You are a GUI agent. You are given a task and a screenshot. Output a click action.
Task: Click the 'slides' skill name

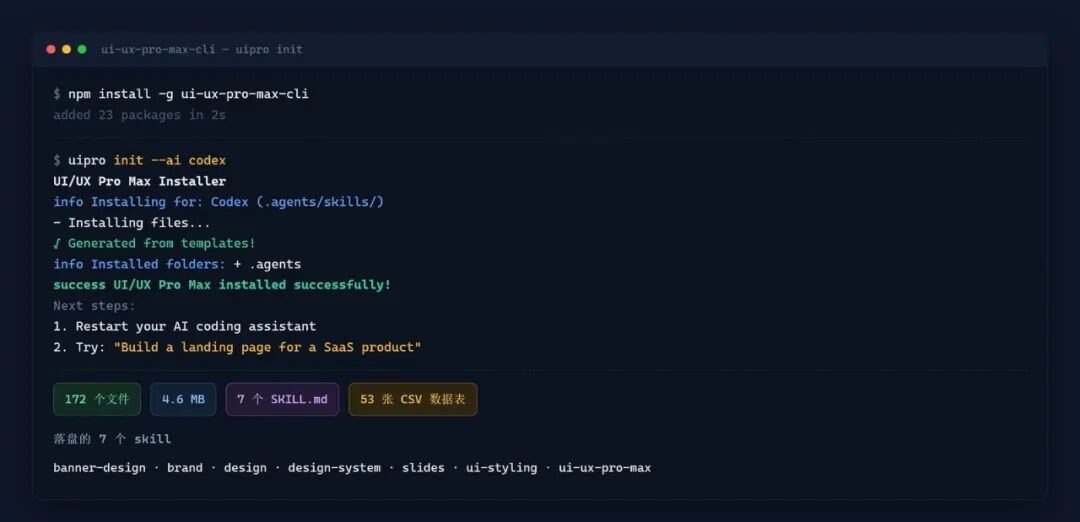[x=424, y=468]
